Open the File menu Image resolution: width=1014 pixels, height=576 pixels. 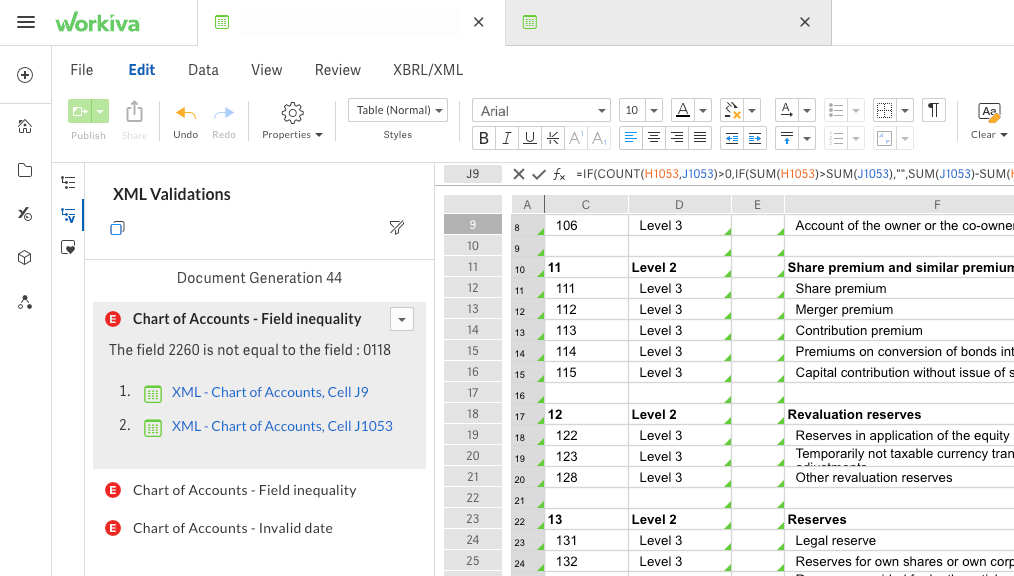coord(81,70)
